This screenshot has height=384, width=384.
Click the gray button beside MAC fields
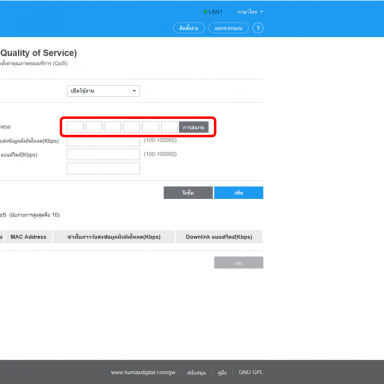click(194, 127)
